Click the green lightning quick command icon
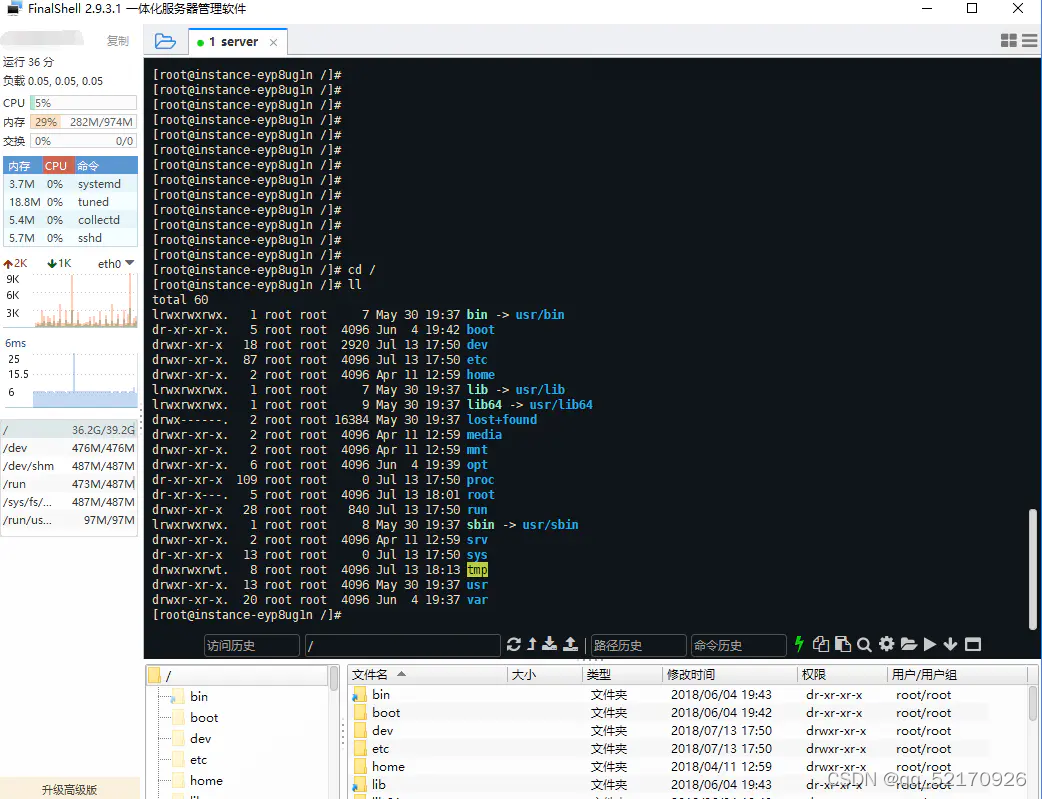The image size is (1042, 799). pos(799,644)
